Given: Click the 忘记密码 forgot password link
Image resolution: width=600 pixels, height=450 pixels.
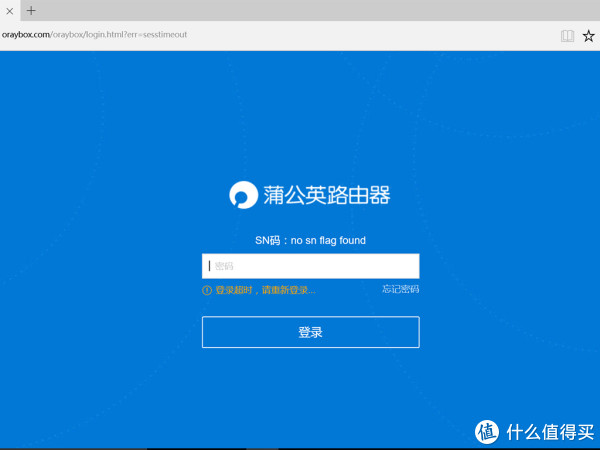Looking at the screenshot, I should pyautogui.click(x=401, y=289).
